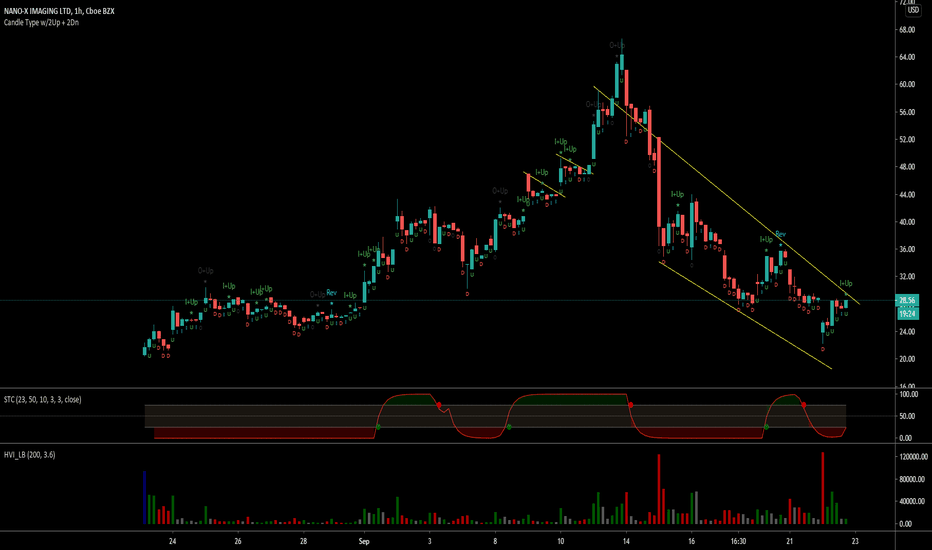Click date 14 on the time axis
Image resolution: width=932 pixels, height=550 pixels.
pyautogui.click(x=626, y=542)
